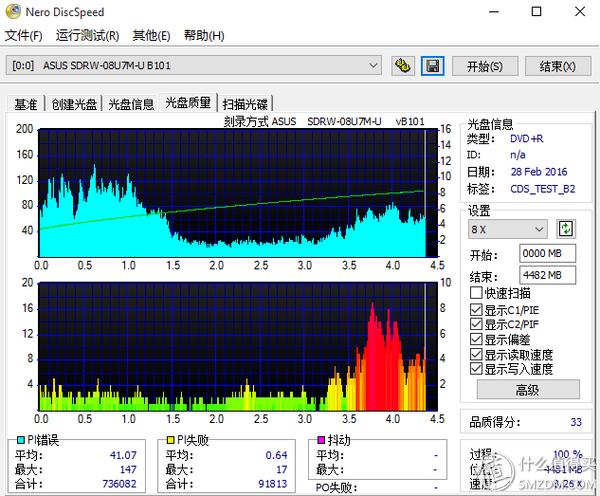Click the PI错误 average 41.07
600x496 pixels.
(x=123, y=455)
